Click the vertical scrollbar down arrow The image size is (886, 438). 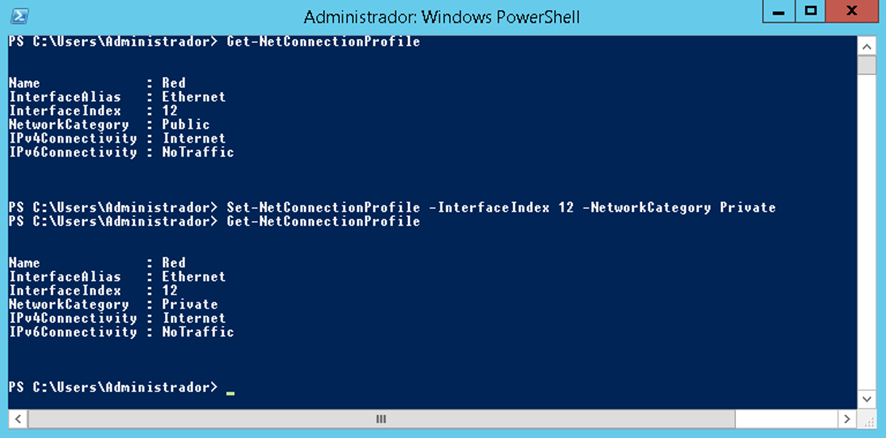point(866,400)
